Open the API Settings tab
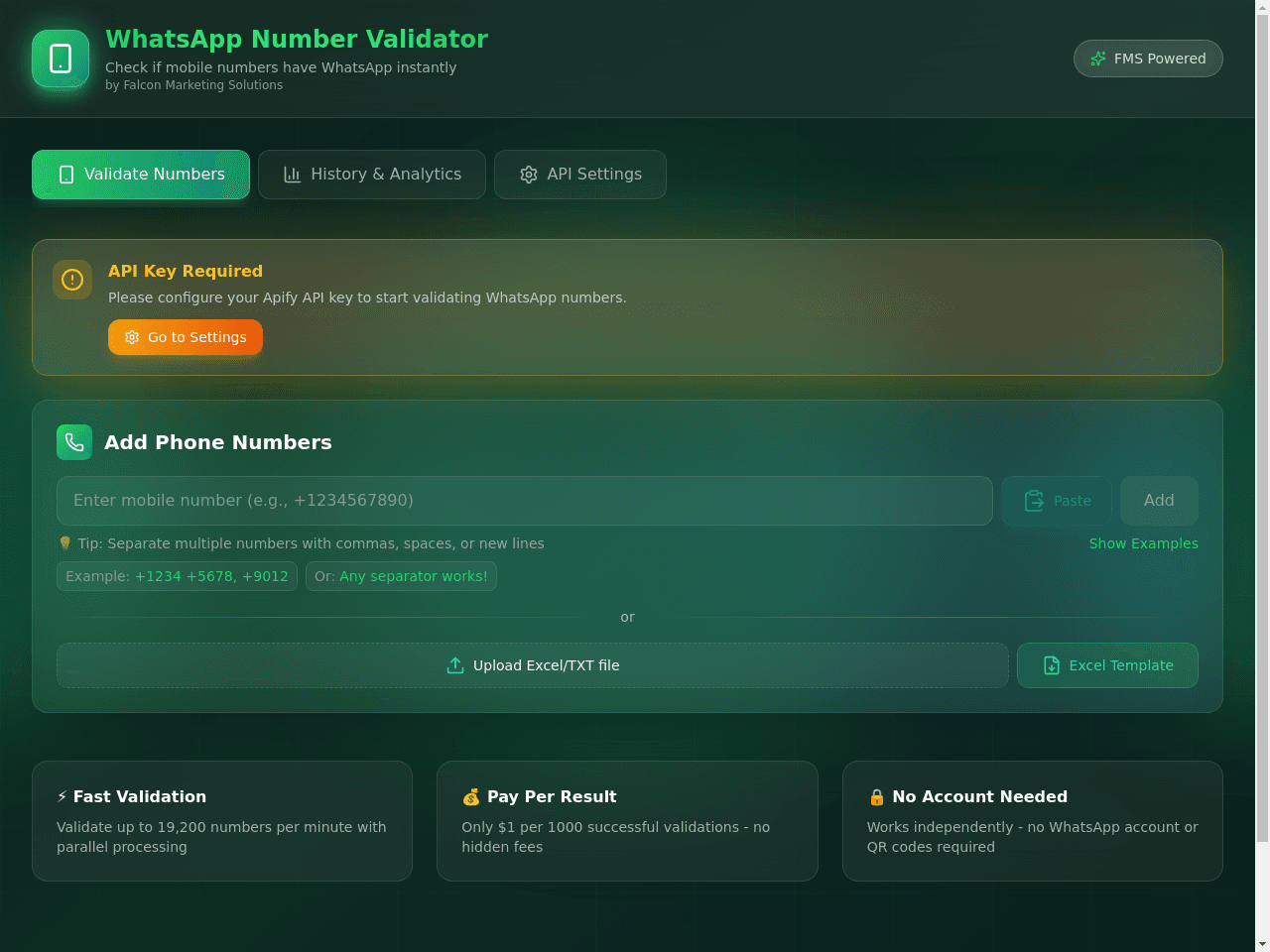1270x952 pixels. point(580,175)
